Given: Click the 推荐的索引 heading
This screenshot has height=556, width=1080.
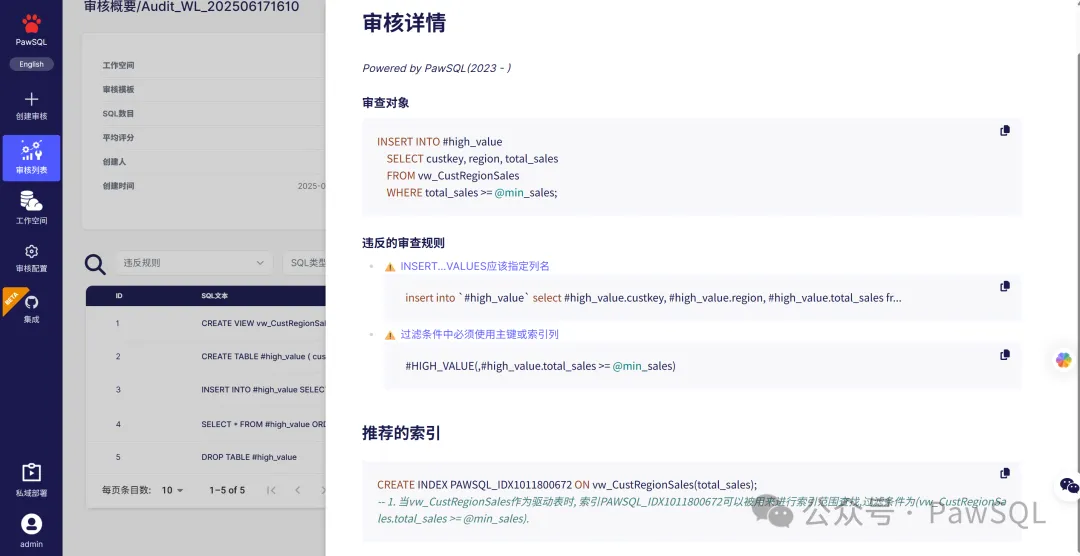Looking at the screenshot, I should click(x=402, y=433).
